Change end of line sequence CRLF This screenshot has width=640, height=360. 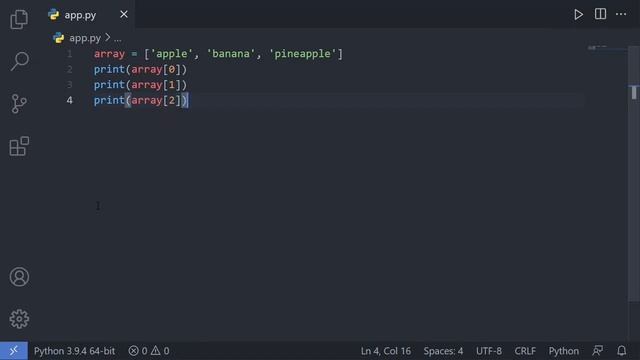pos(525,351)
